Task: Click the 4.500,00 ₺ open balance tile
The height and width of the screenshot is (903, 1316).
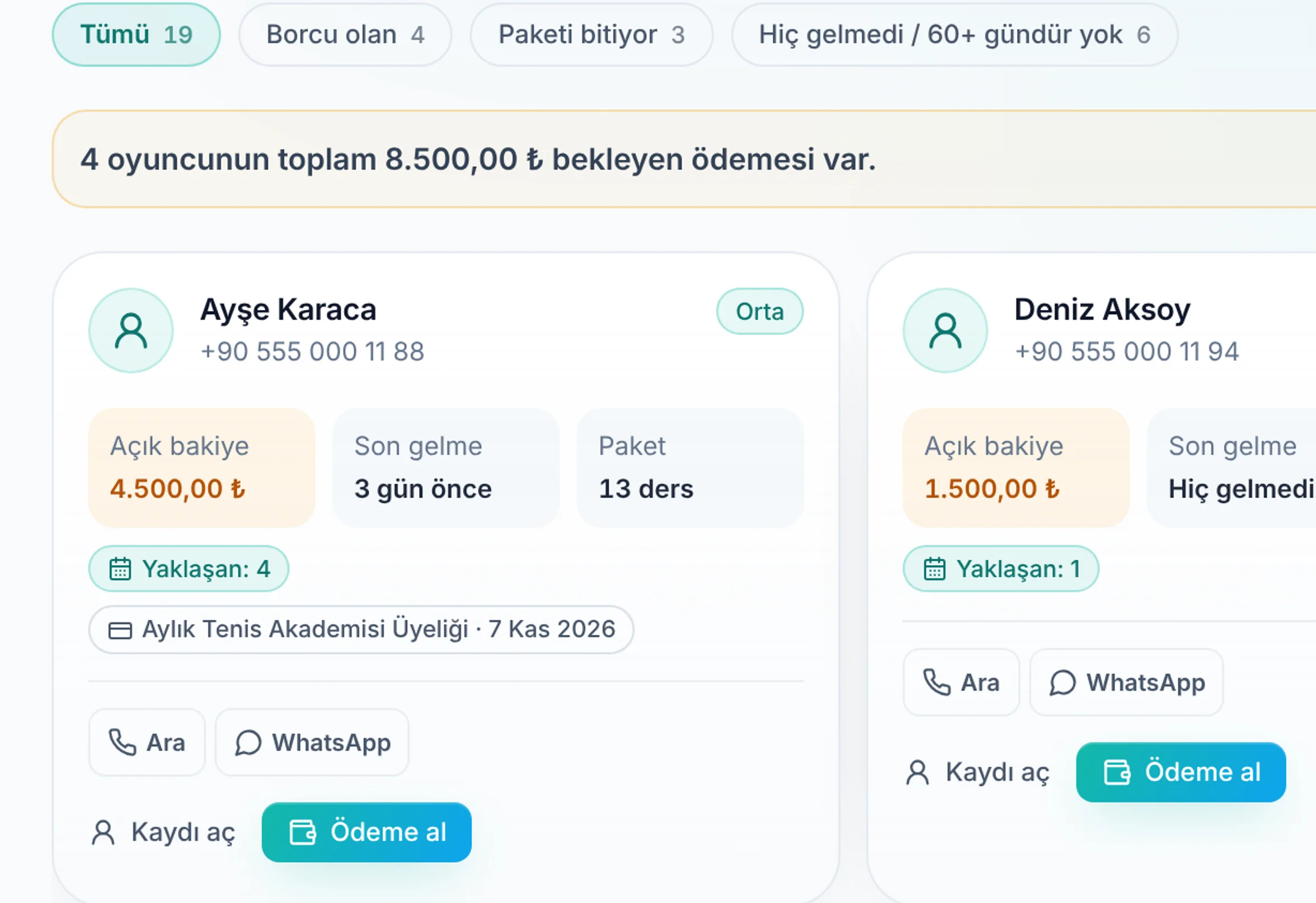Action: [x=201, y=468]
